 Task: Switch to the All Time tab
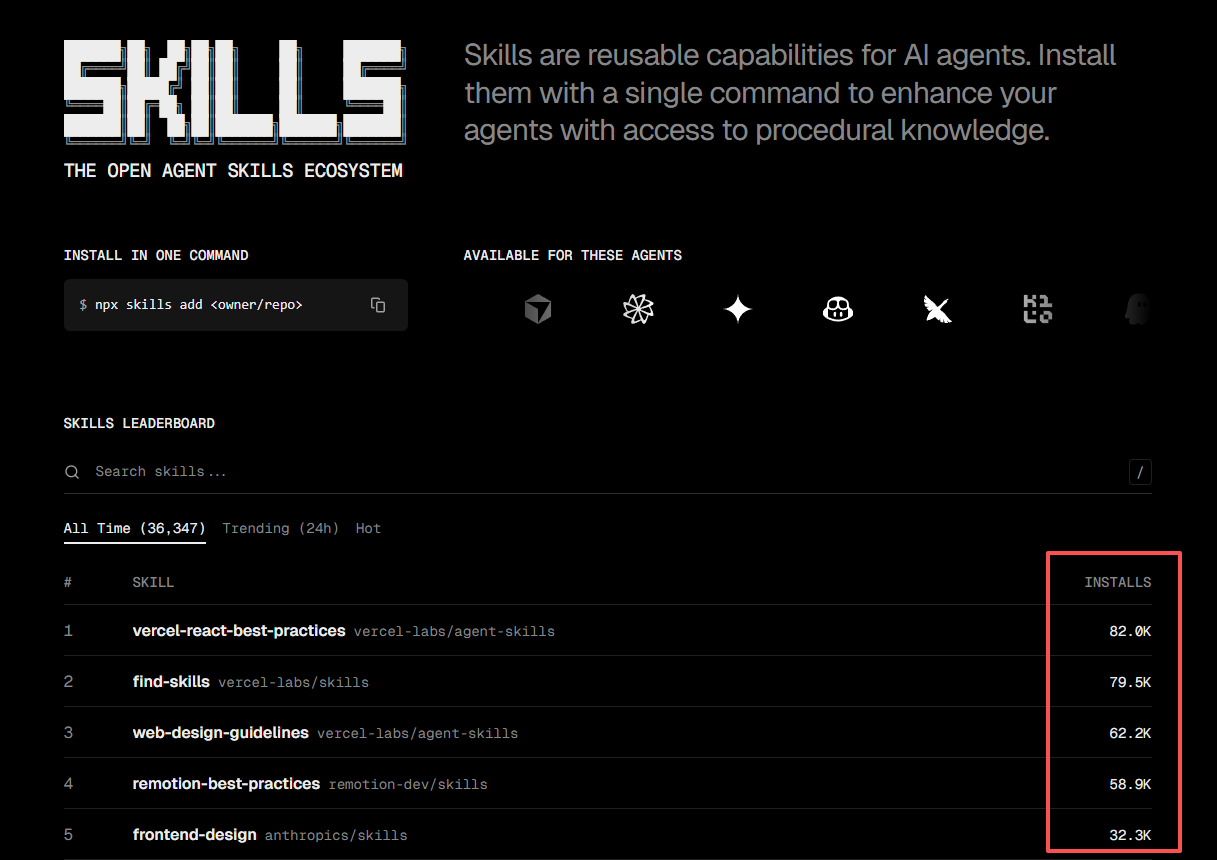[x=134, y=528]
